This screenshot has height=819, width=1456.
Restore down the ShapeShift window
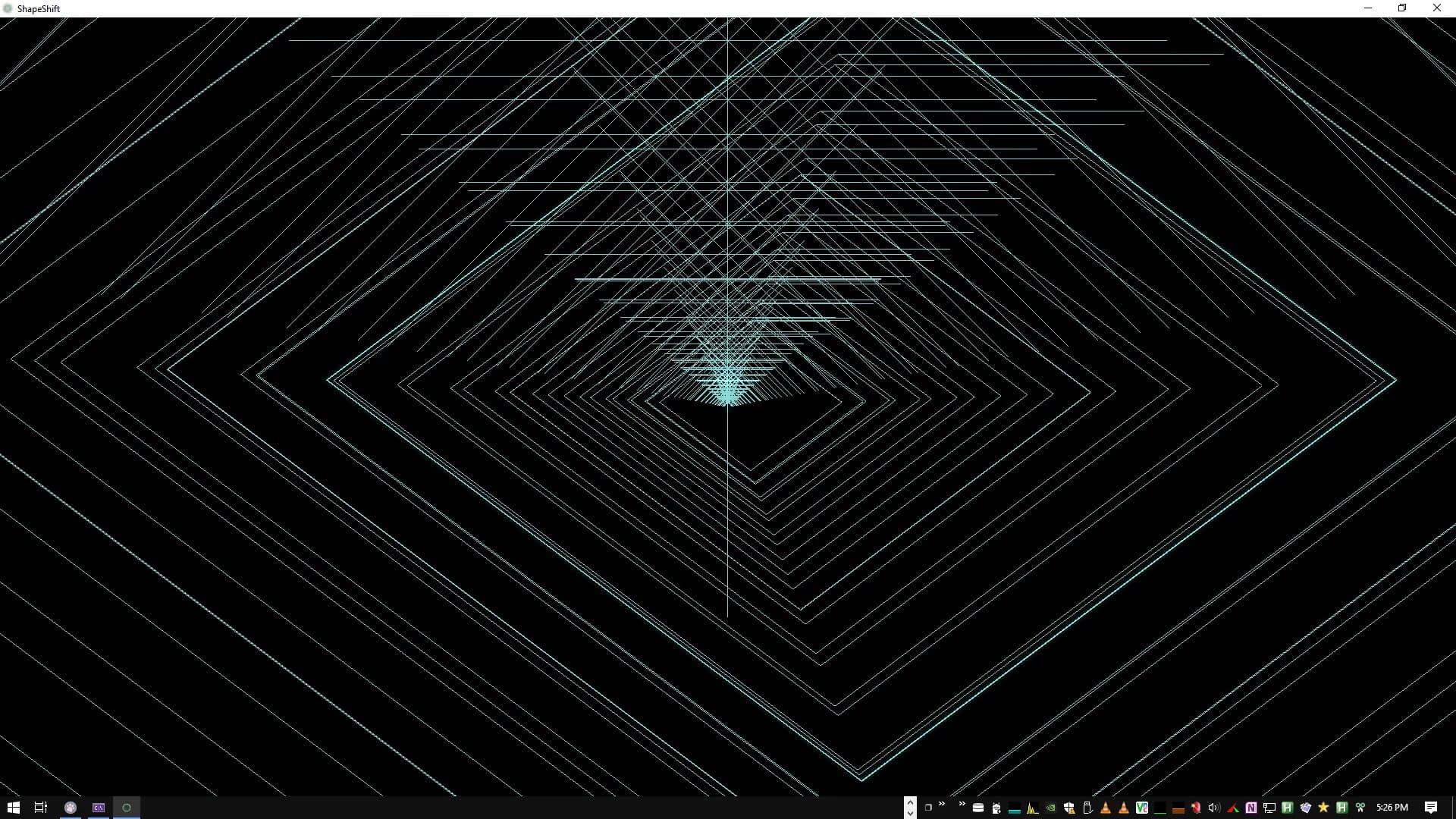(1402, 8)
